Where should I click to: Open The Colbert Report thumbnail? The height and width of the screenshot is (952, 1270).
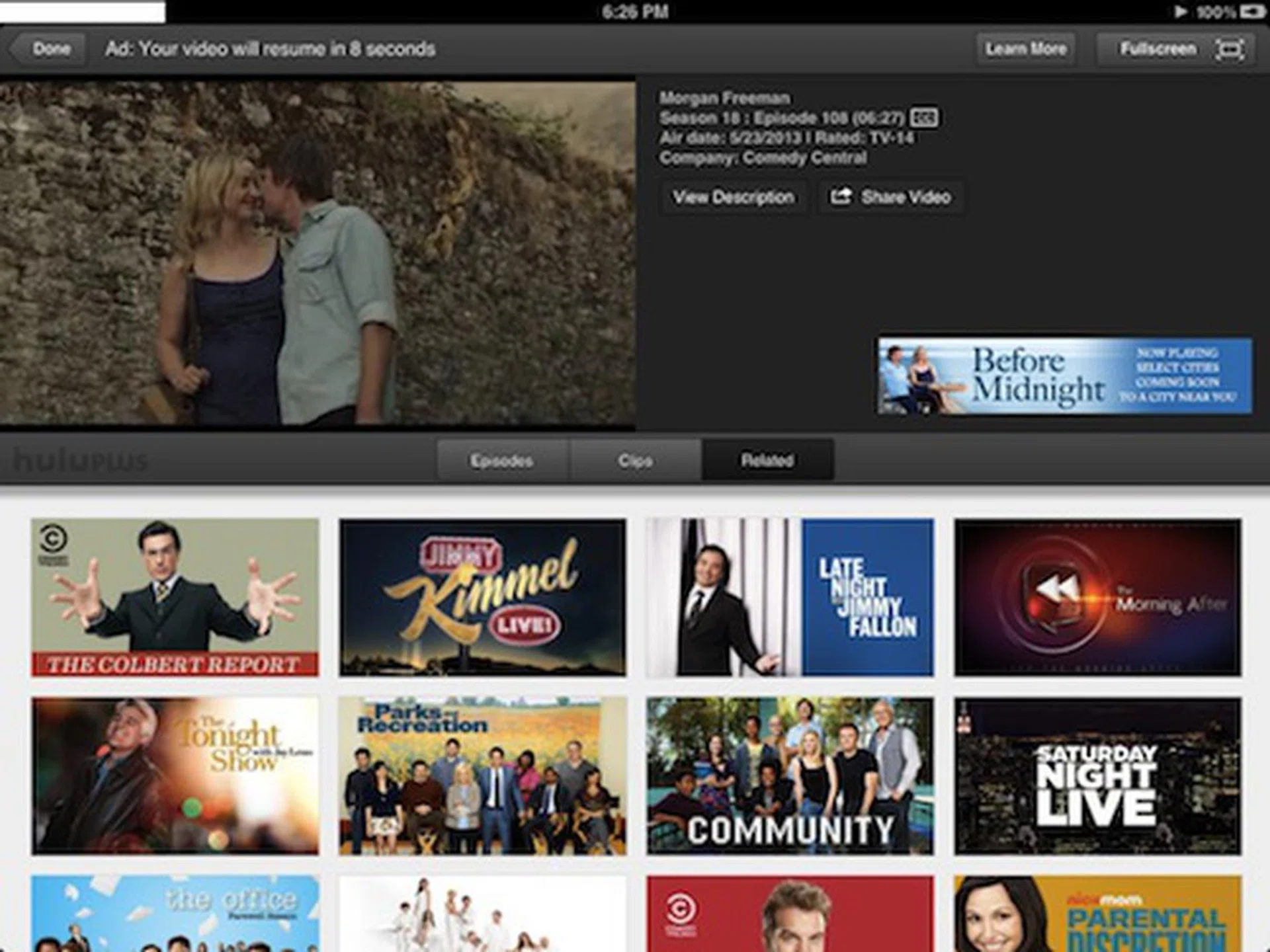(x=175, y=597)
